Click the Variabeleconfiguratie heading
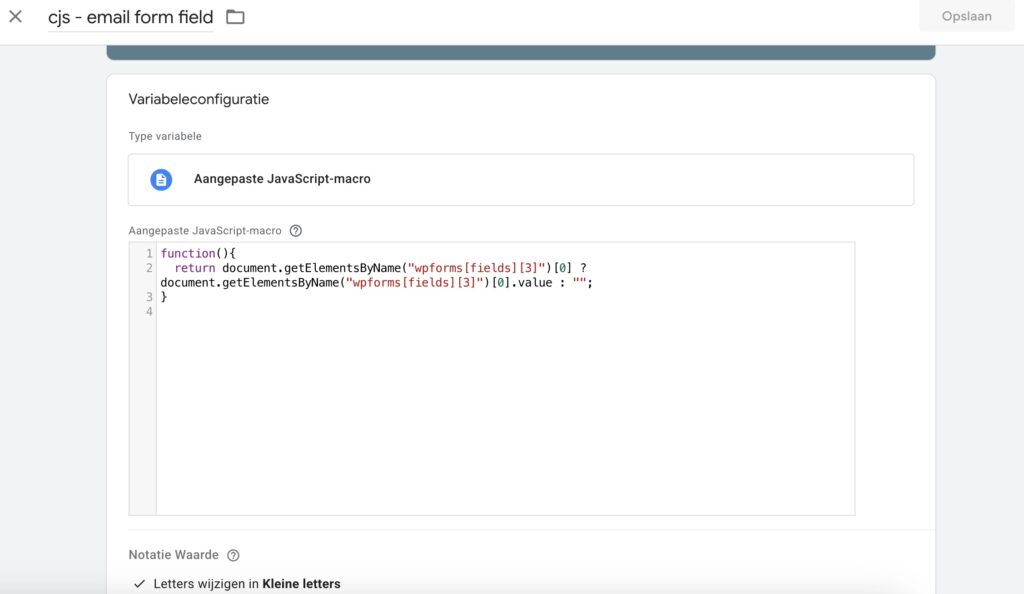 199,99
